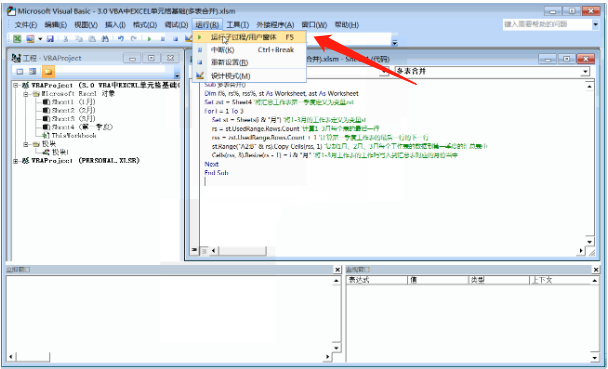This screenshot has height=369, width=608.
Task: Choose 运行子过程/用户窗体 F5 menu entry
Action: [250, 37]
